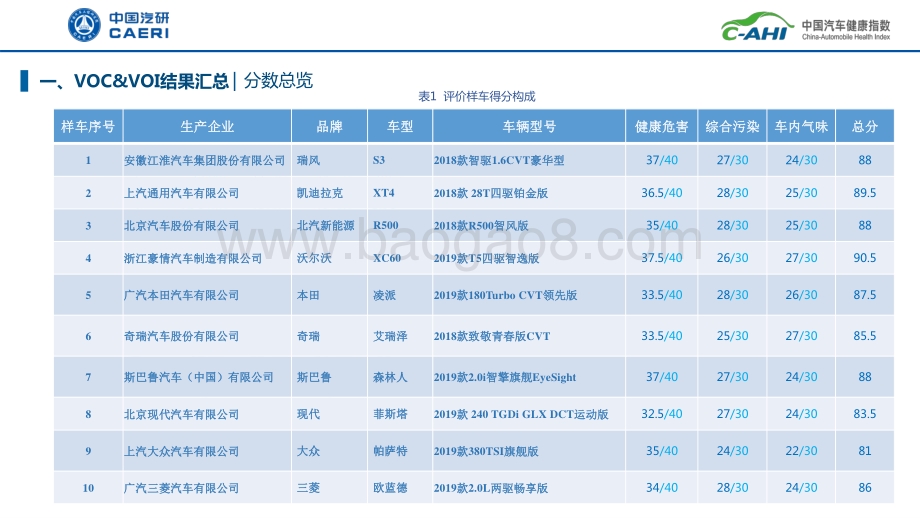Click trim 2019款 240 TGDi GLX DCT运动版

point(521,414)
